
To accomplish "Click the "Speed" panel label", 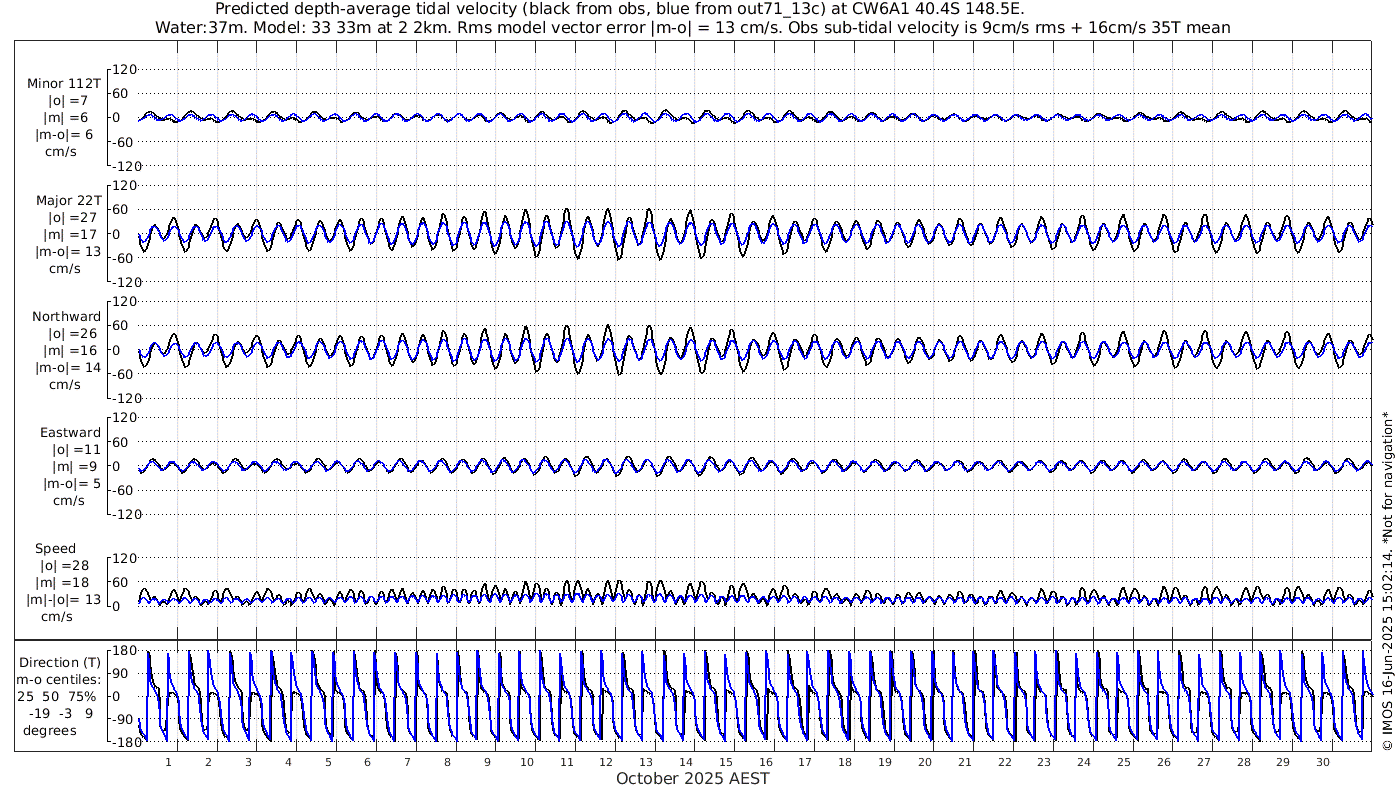I will coord(55,548).
